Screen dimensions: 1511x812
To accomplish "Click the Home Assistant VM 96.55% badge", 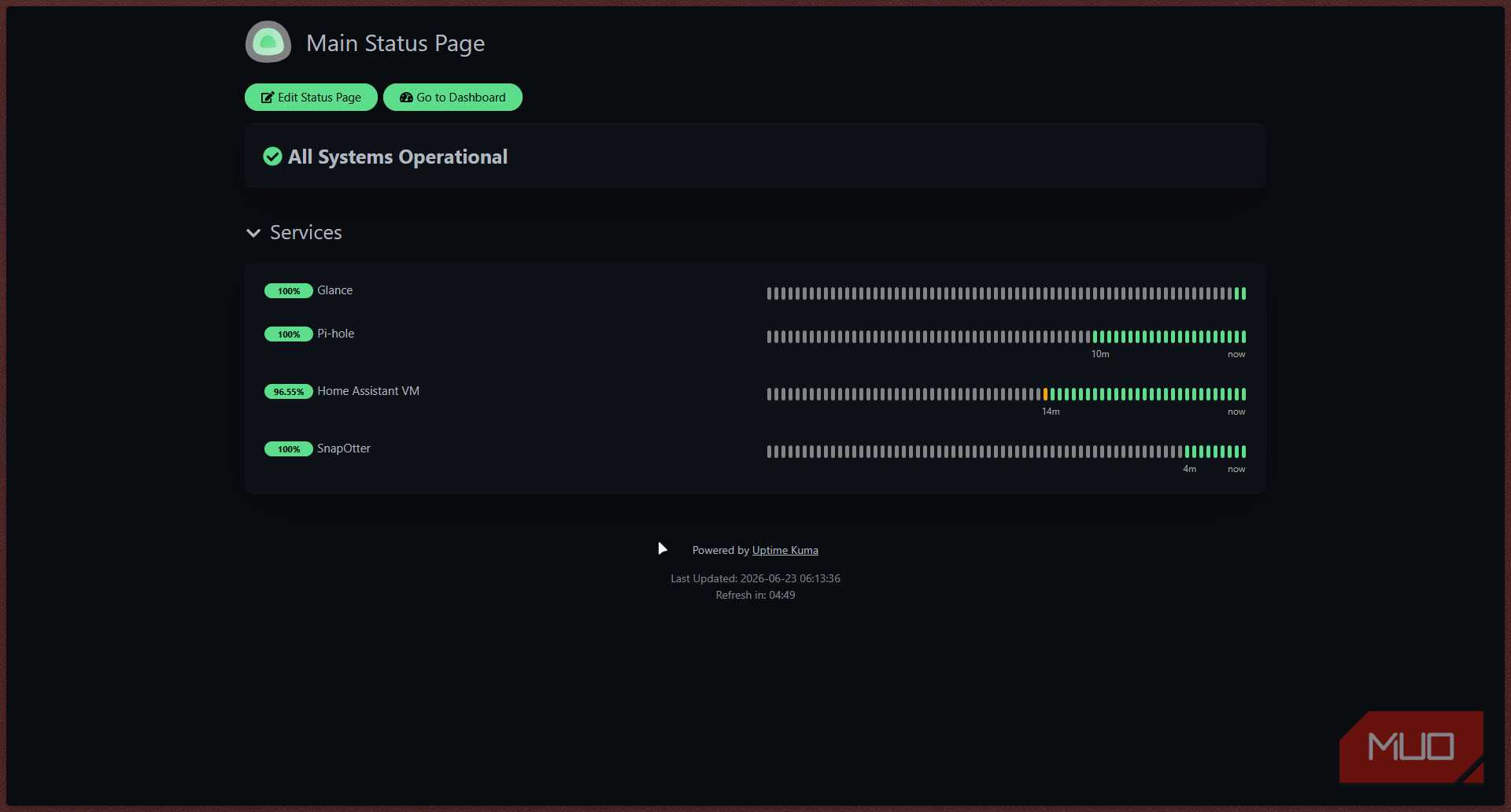I will click(289, 392).
